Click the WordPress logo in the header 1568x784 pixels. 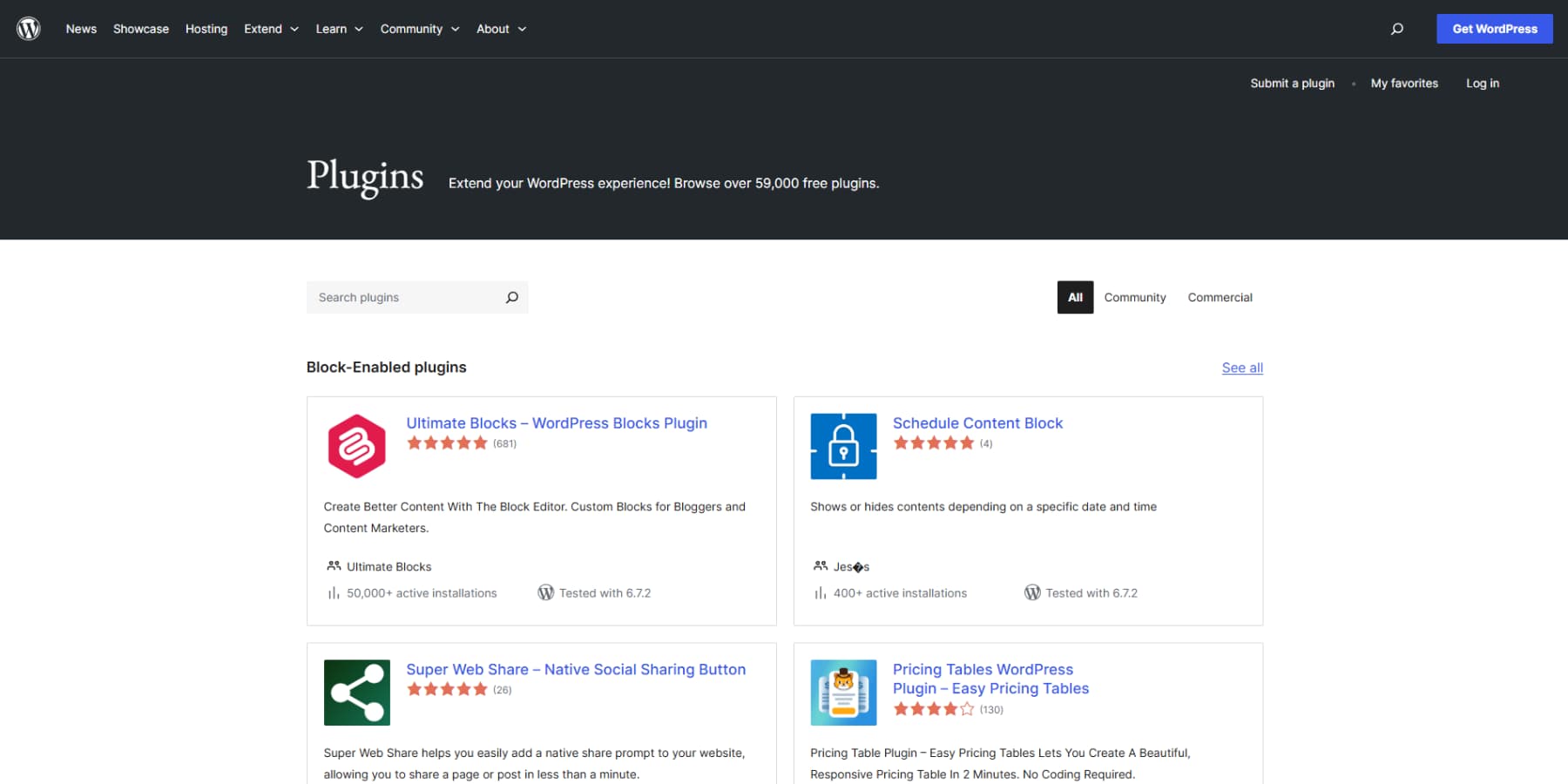[x=29, y=28]
